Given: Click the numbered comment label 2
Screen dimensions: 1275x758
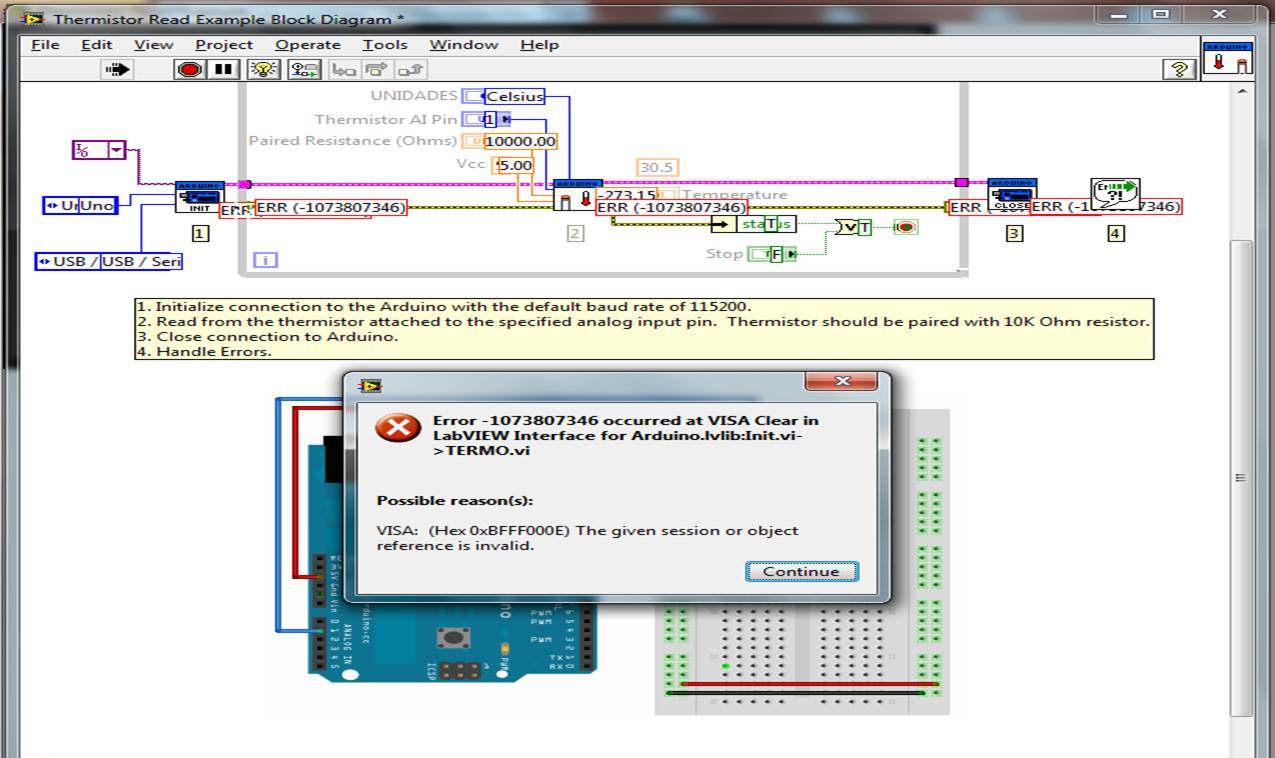Looking at the screenshot, I should (575, 233).
